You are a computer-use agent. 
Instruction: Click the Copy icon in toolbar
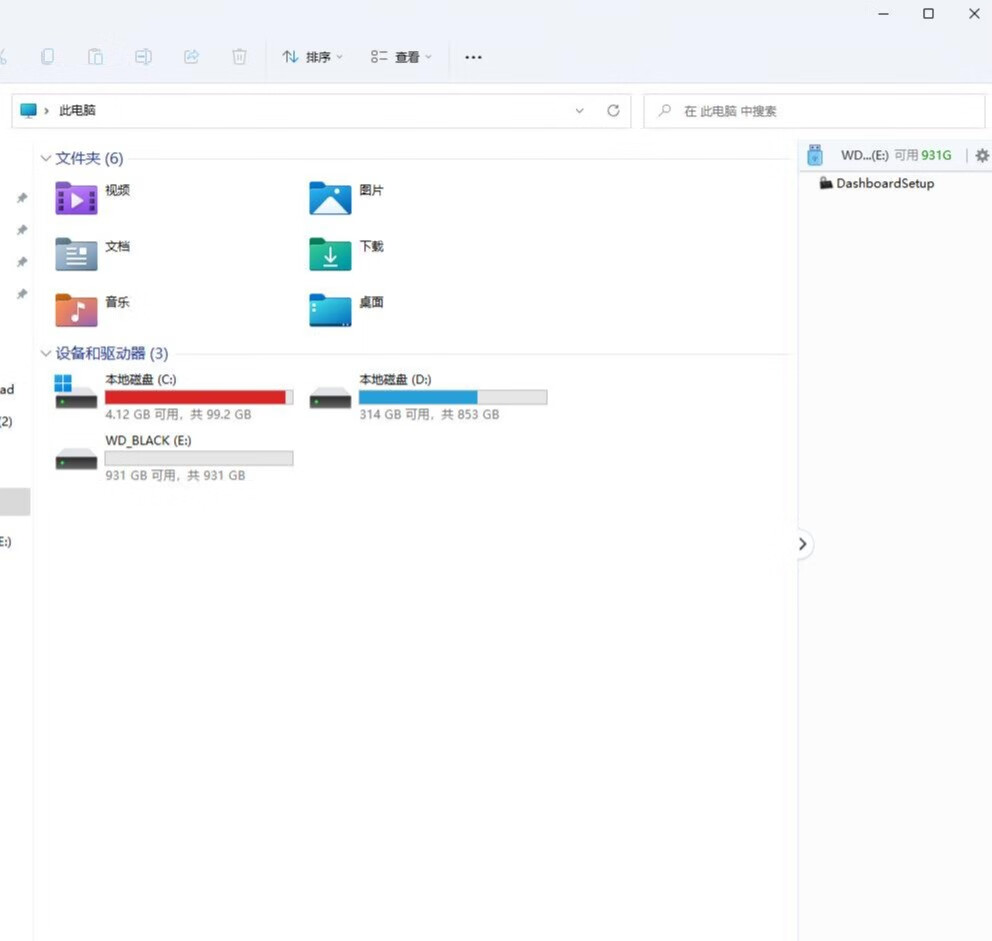click(x=47, y=57)
